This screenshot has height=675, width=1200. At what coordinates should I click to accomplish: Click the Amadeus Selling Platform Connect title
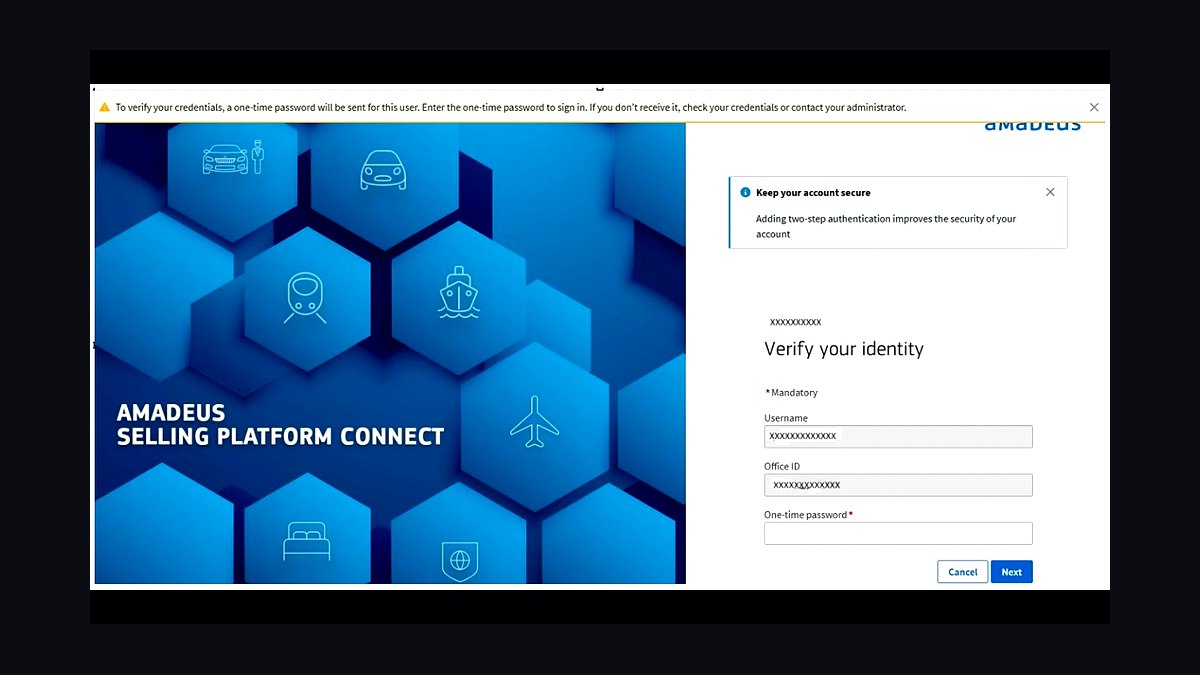pyautogui.click(x=280, y=425)
